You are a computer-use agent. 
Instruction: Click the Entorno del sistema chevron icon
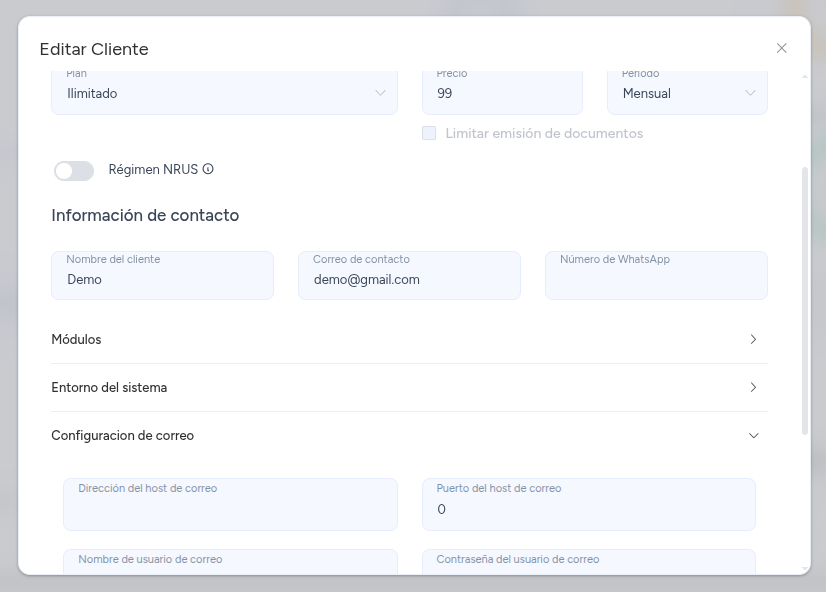pyautogui.click(x=753, y=387)
